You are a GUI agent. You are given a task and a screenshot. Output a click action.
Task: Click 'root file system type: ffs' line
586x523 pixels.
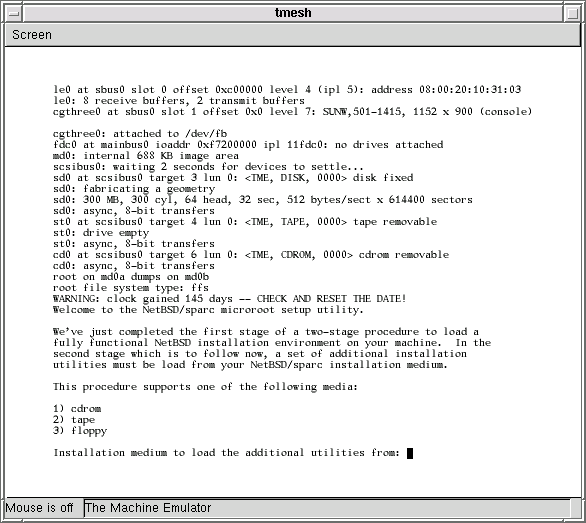click(131, 288)
